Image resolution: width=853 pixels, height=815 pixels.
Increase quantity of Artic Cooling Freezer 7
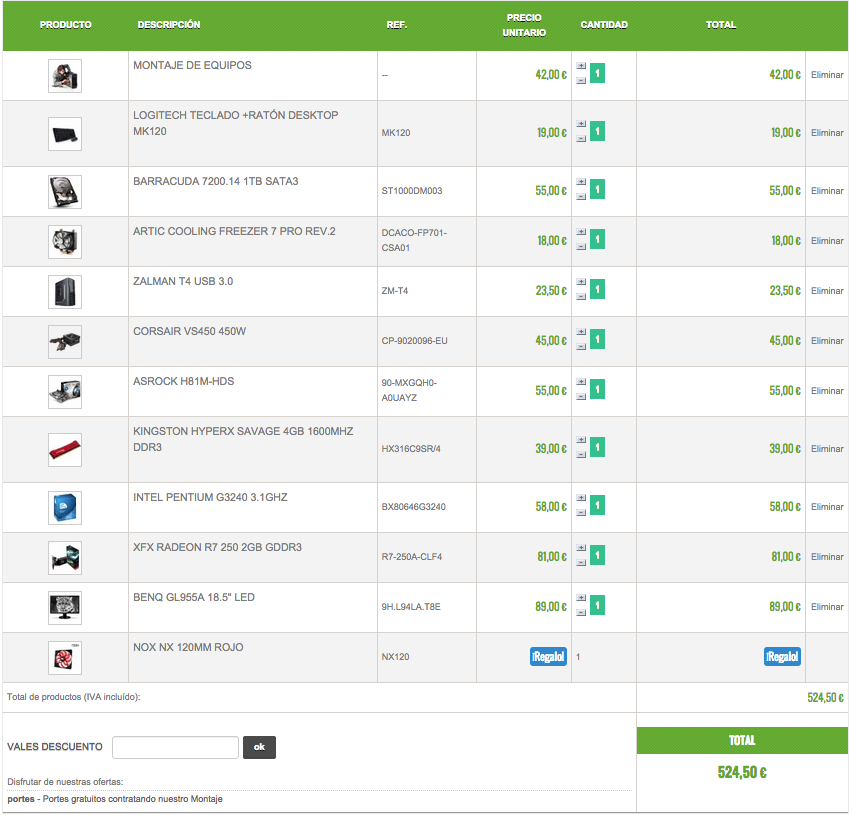(x=581, y=232)
